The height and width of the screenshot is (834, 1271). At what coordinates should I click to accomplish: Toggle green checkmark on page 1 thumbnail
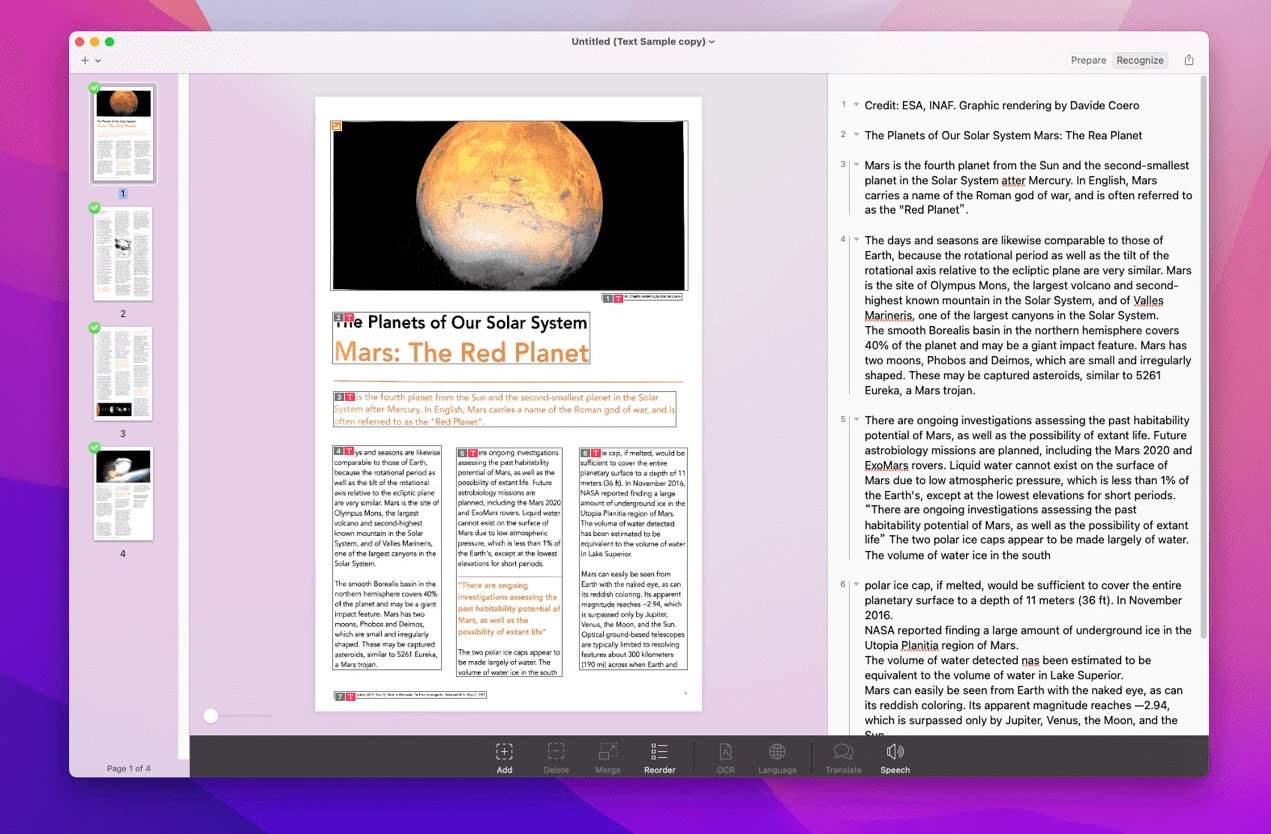tap(94, 88)
